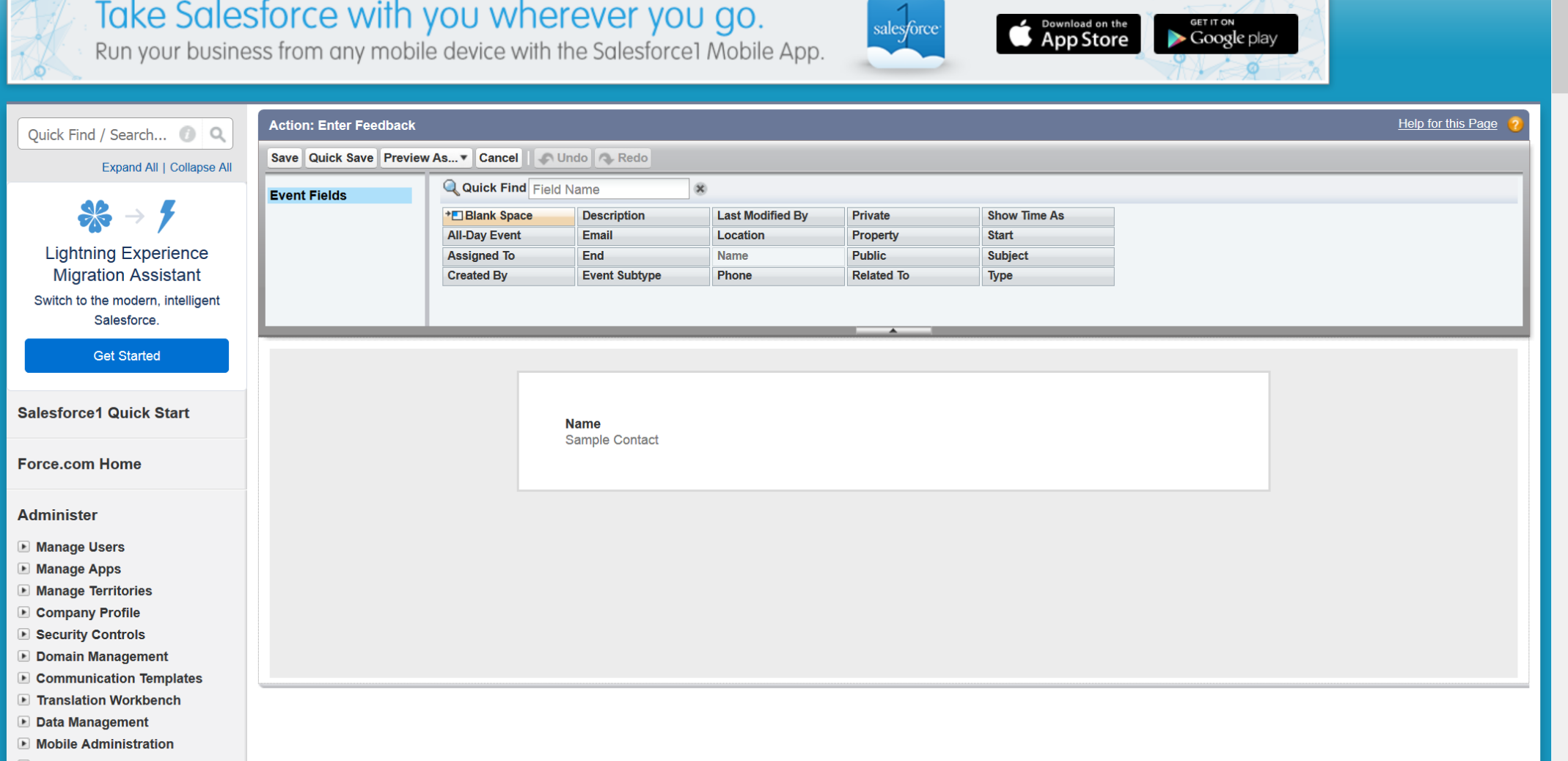Click the Company Profile menu label

(88, 613)
